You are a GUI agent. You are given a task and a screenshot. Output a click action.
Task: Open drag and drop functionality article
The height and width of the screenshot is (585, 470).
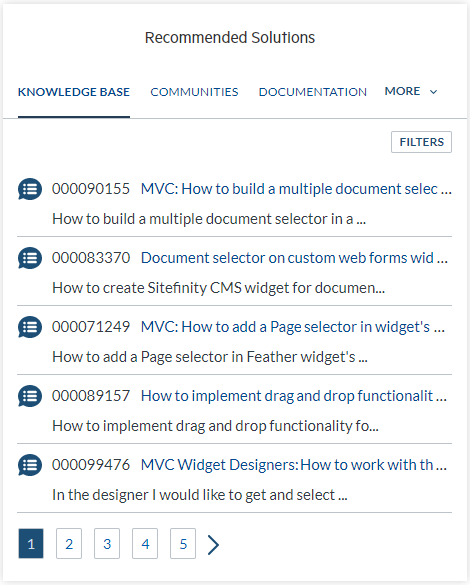[294, 396]
